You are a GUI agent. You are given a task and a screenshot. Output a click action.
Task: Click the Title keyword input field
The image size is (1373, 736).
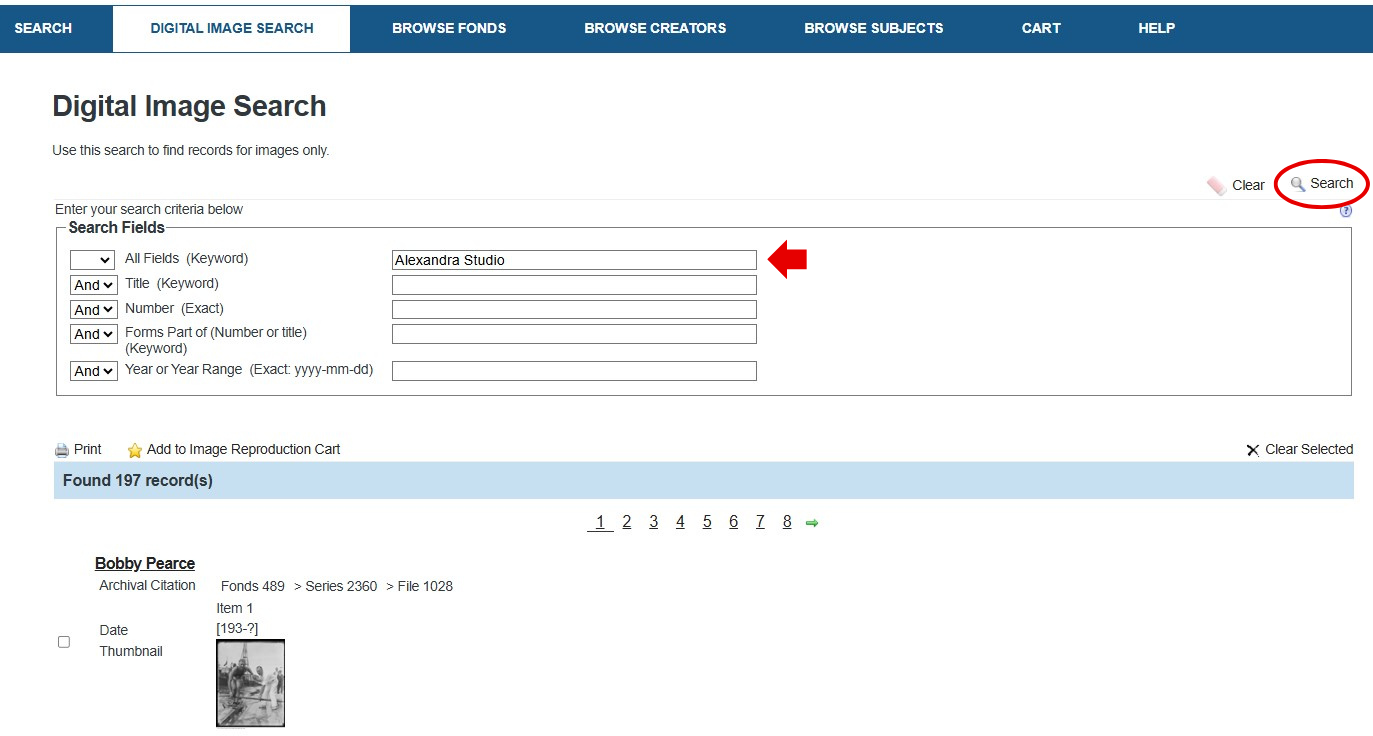[574, 285]
